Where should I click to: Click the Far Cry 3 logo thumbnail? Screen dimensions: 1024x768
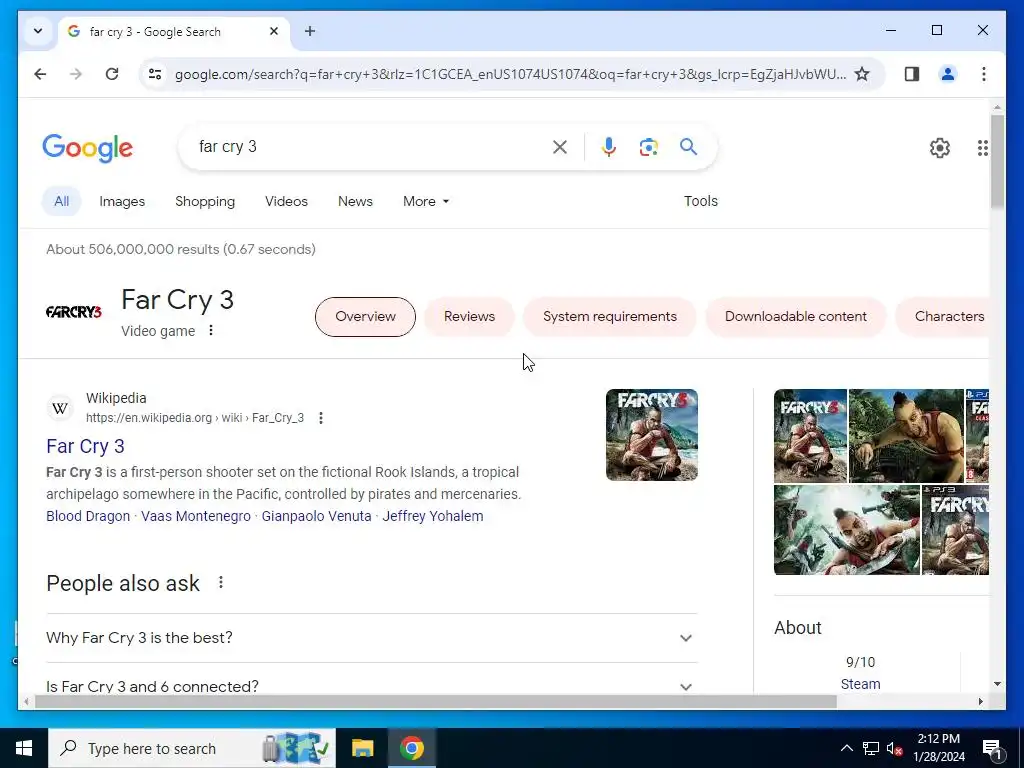[x=74, y=312]
